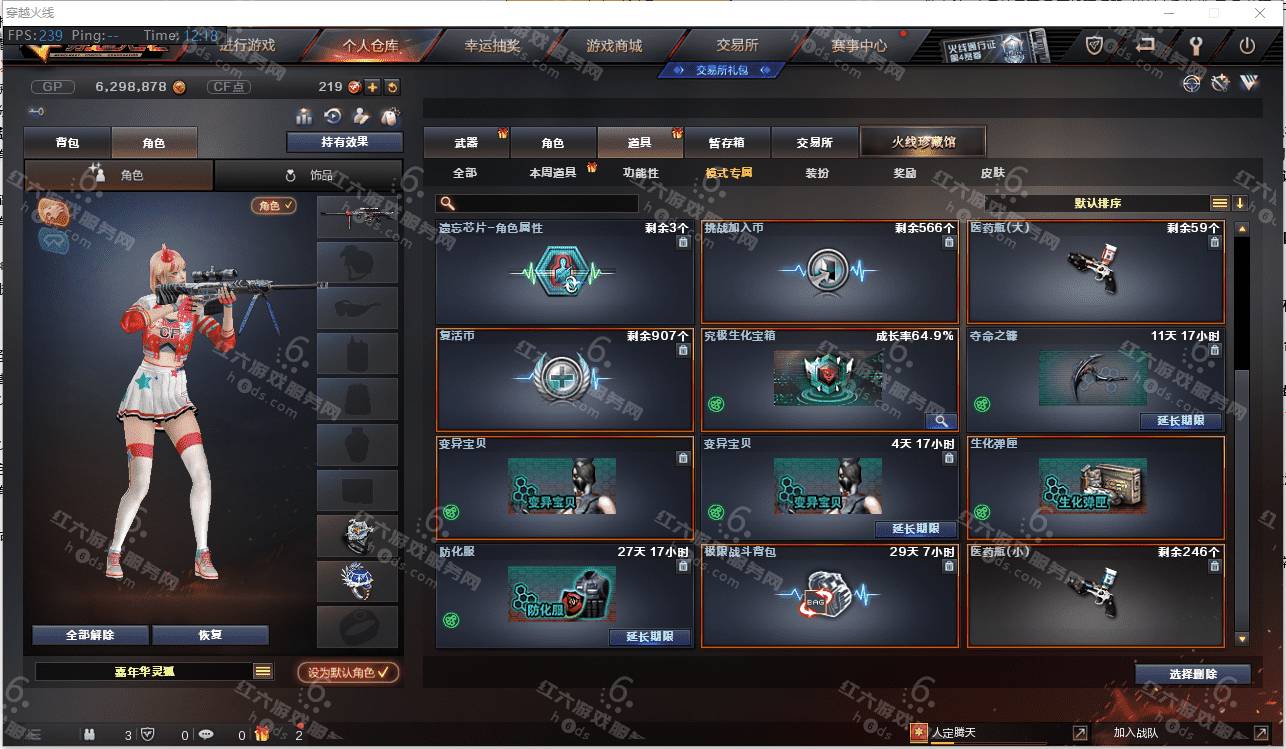Open the character name list menu for 嘉年华灵狐
This screenshot has width=1286, height=749.
coord(263,671)
